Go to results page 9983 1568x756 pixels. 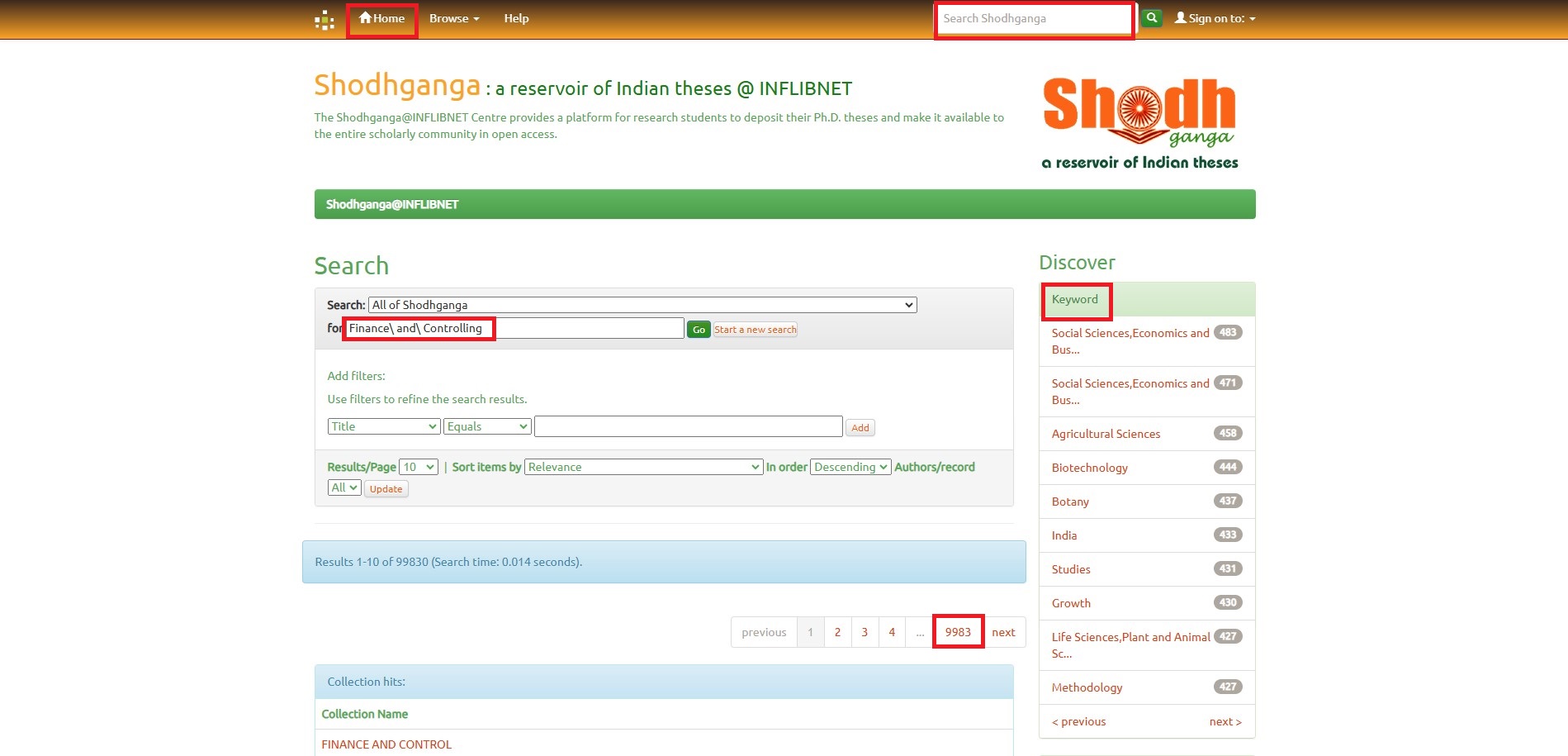958,632
